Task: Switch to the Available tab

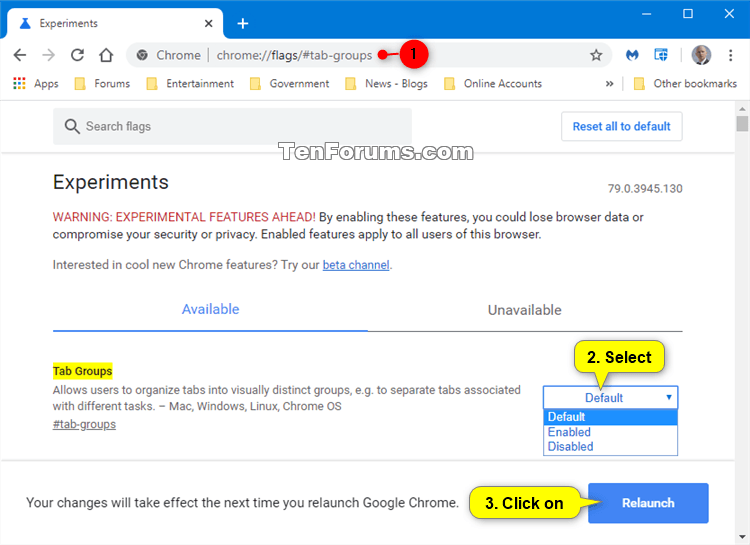Action: (210, 309)
